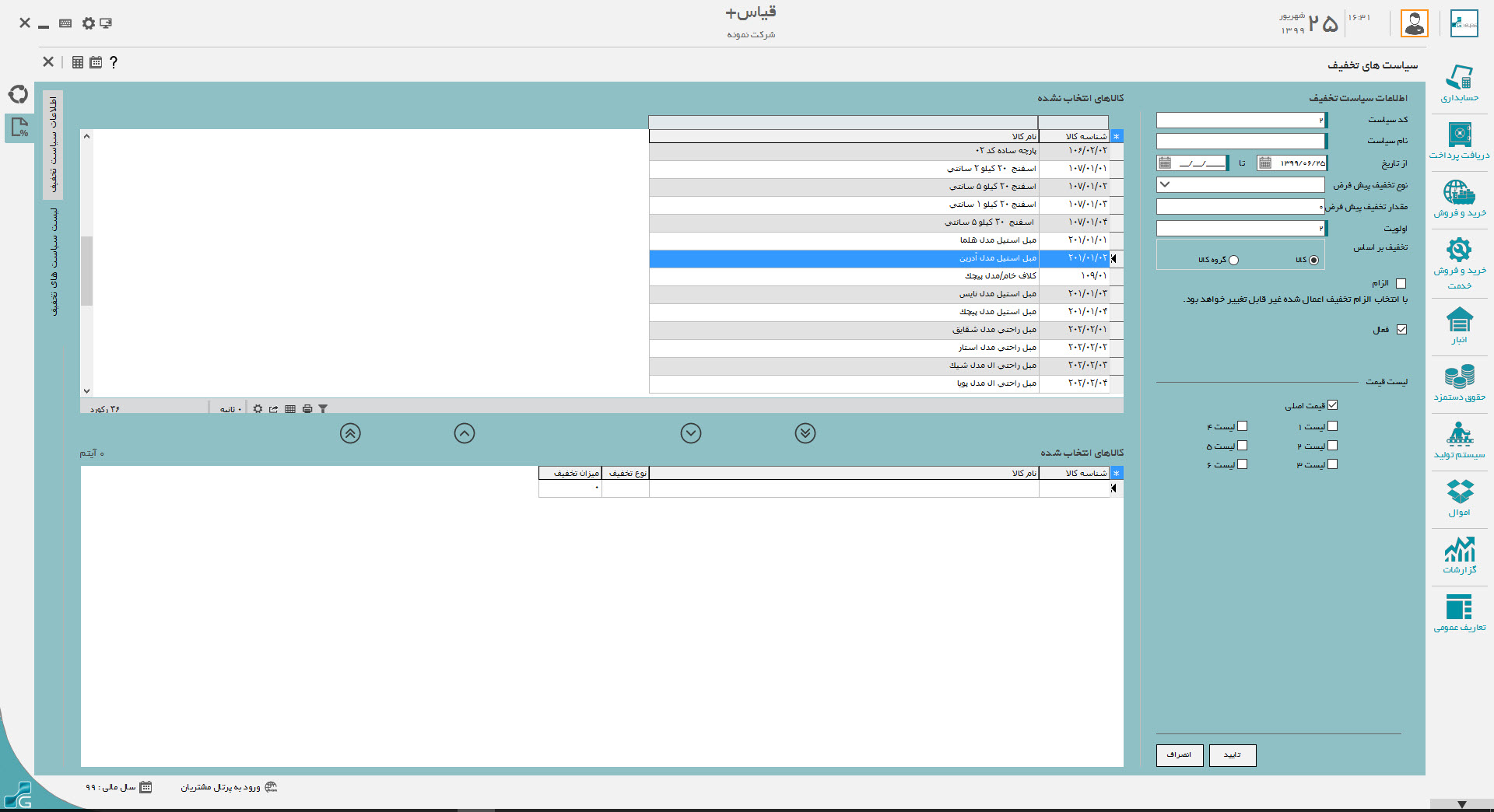The height and width of the screenshot is (812, 1494).
Task: Select the کالا radio button
Action: pyautogui.click(x=1313, y=261)
